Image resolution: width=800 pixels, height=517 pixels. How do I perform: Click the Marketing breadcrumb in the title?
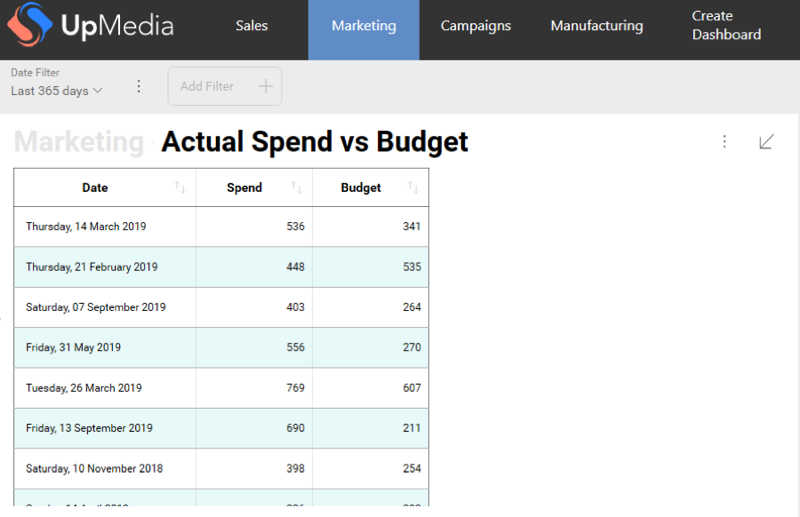click(79, 142)
